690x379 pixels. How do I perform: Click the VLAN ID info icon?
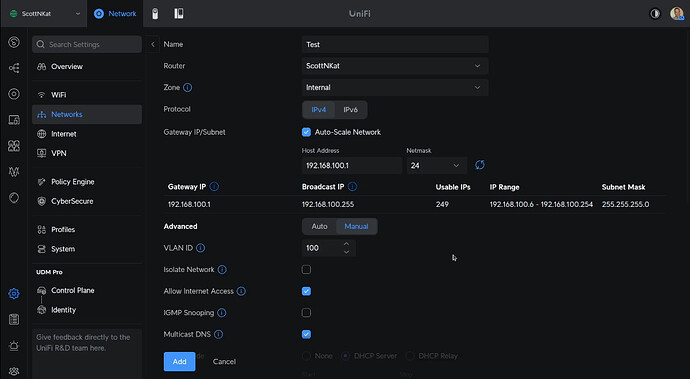point(200,248)
